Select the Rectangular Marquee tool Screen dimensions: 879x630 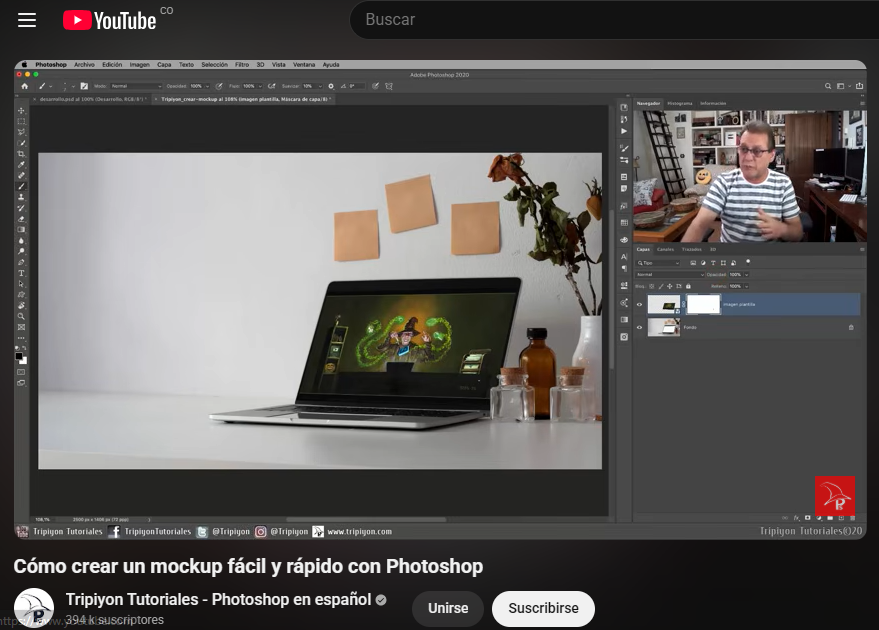point(21,121)
